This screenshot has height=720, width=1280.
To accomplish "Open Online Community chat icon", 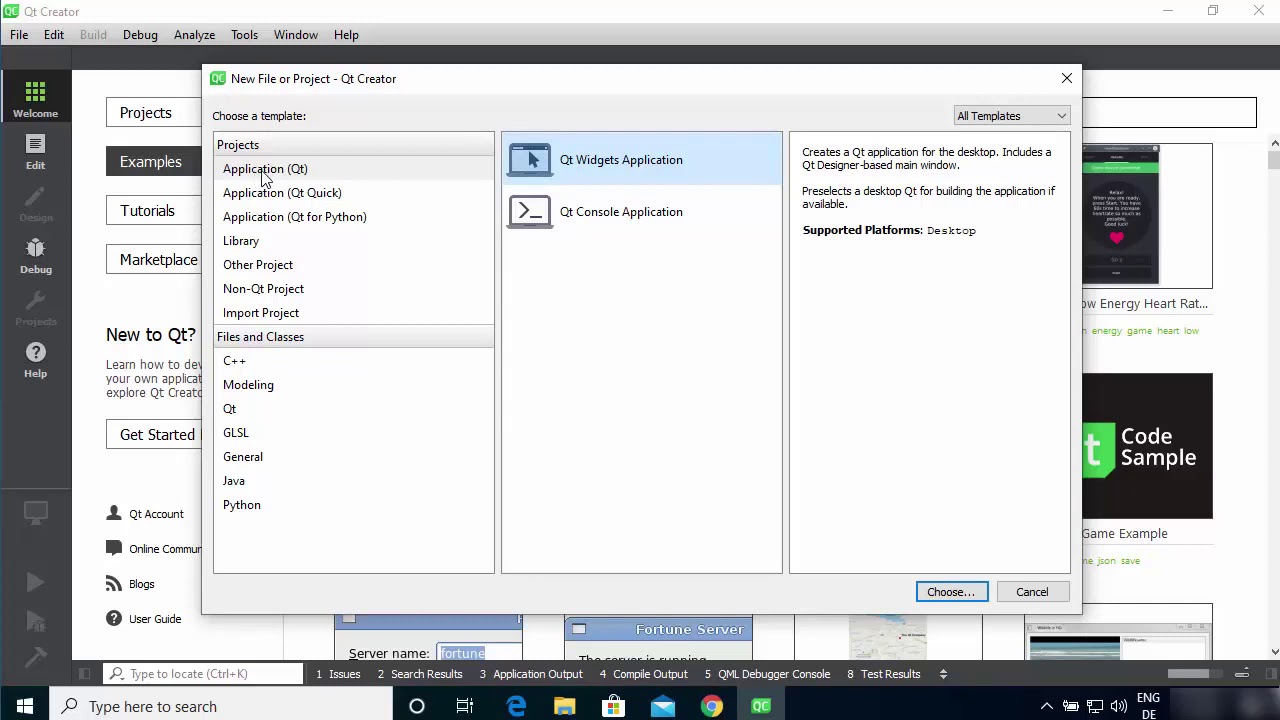I will coord(114,549).
